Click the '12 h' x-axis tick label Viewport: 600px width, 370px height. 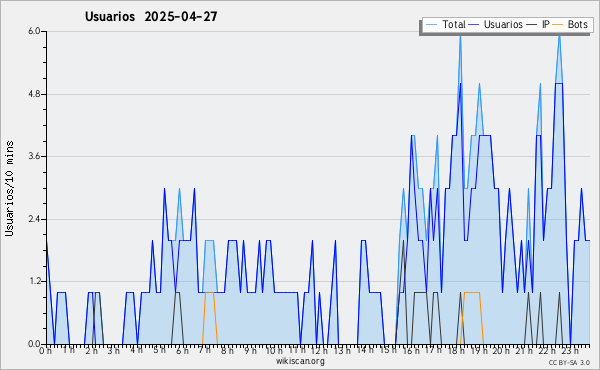pyautogui.click(x=319, y=351)
